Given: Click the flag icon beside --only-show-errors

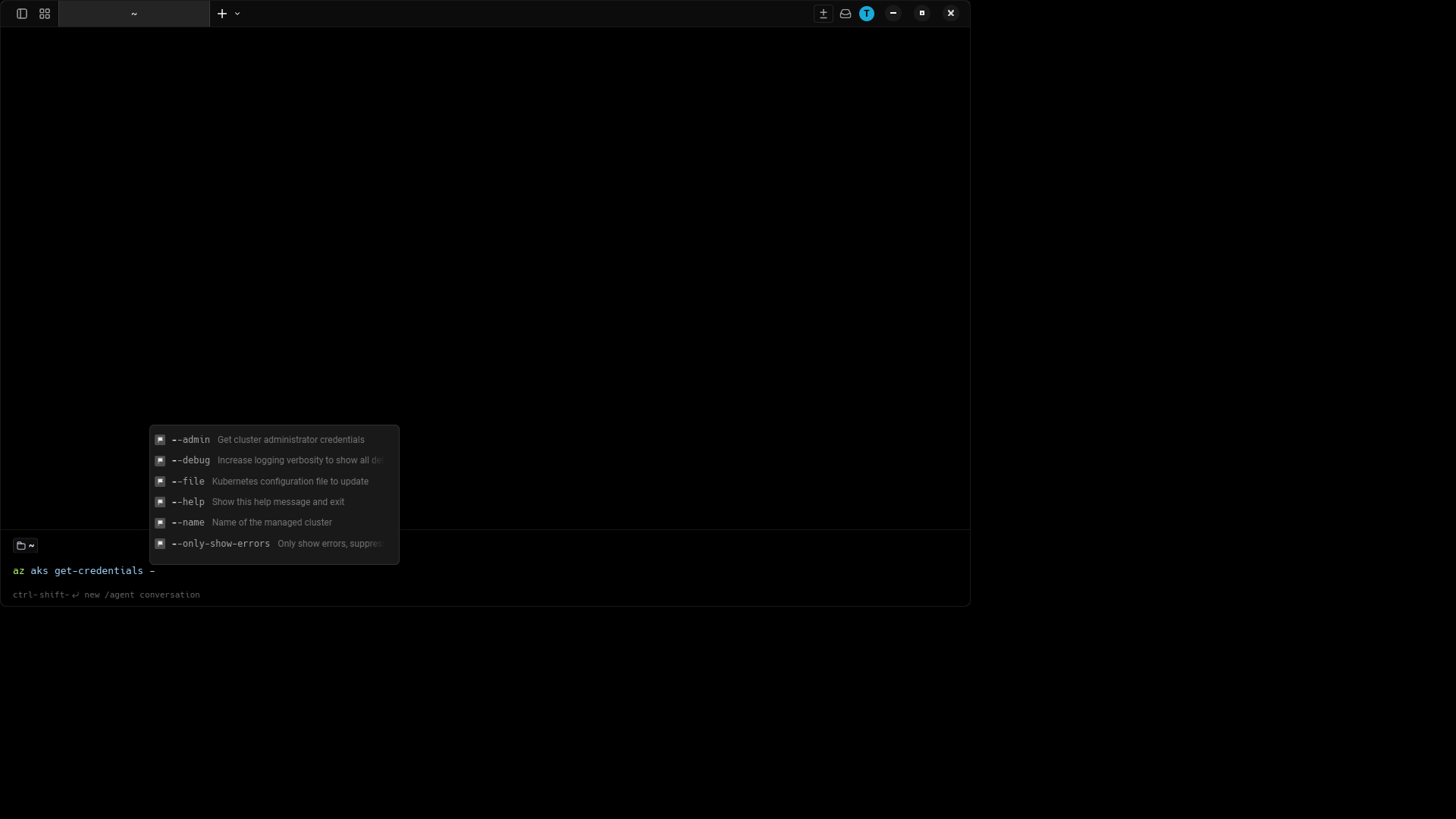Looking at the screenshot, I should point(160,544).
